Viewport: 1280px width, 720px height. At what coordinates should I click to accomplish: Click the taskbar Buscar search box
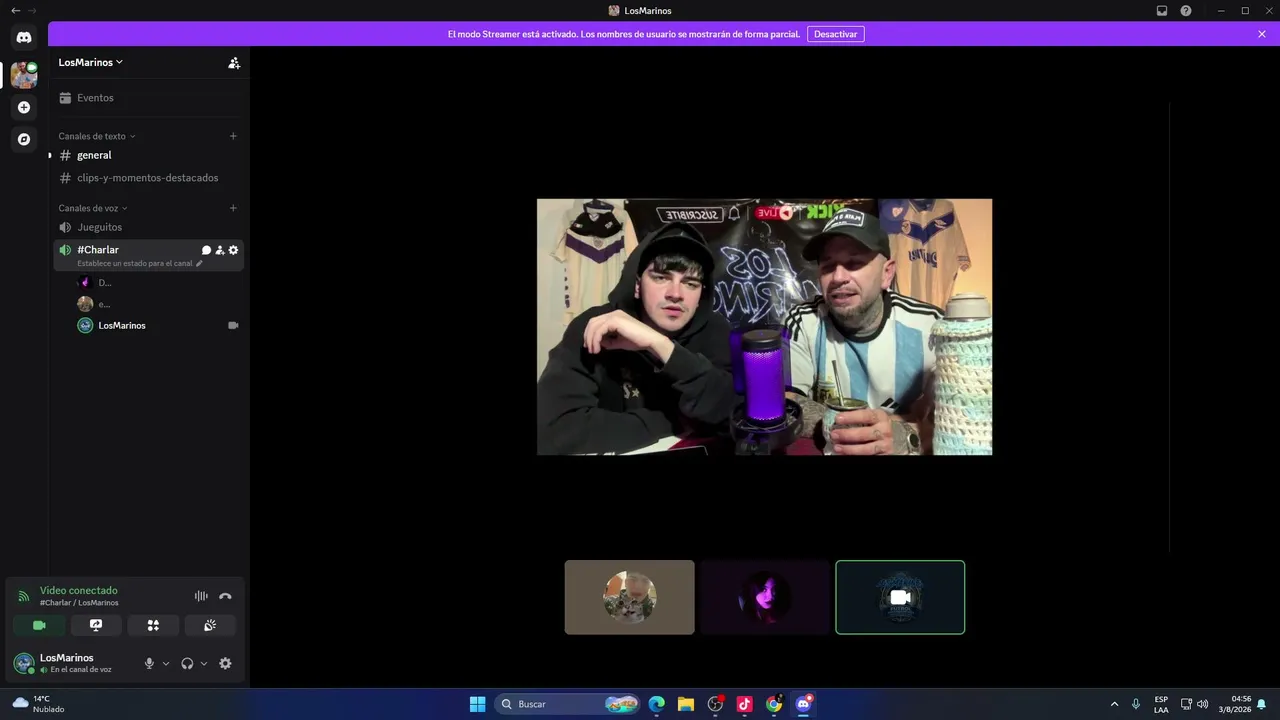pyautogui.click(x=567, y=704)
